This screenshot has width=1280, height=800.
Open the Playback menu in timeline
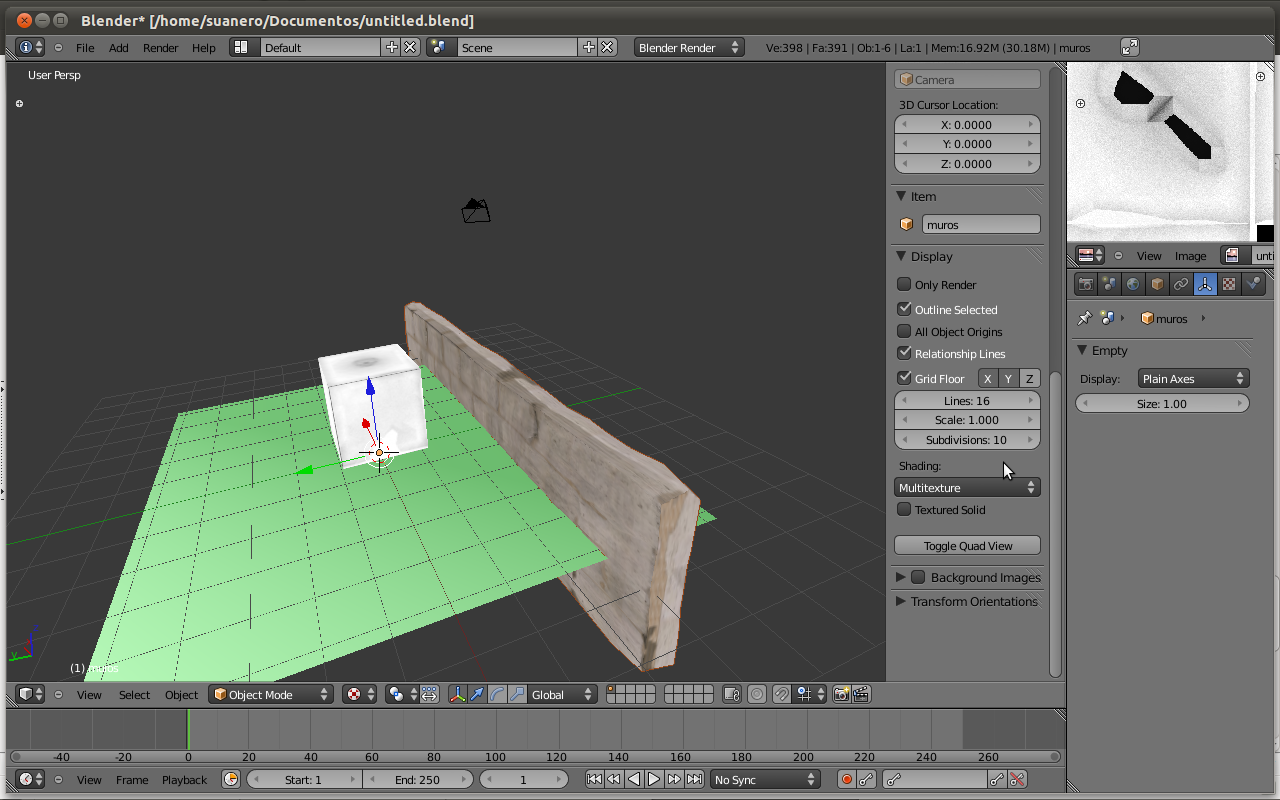click(x=184, y=779)
